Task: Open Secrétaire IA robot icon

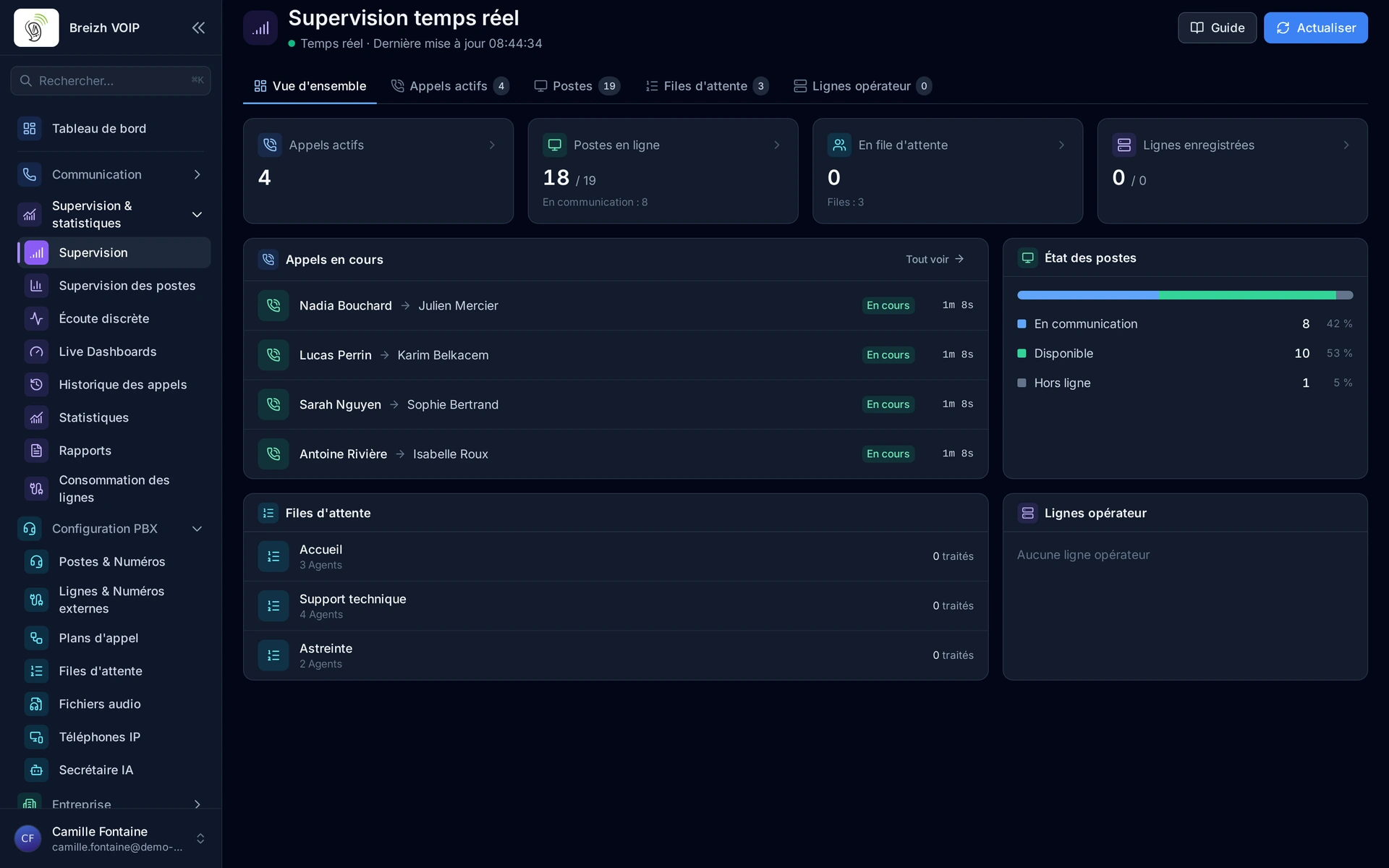Action: pos(36,770)
